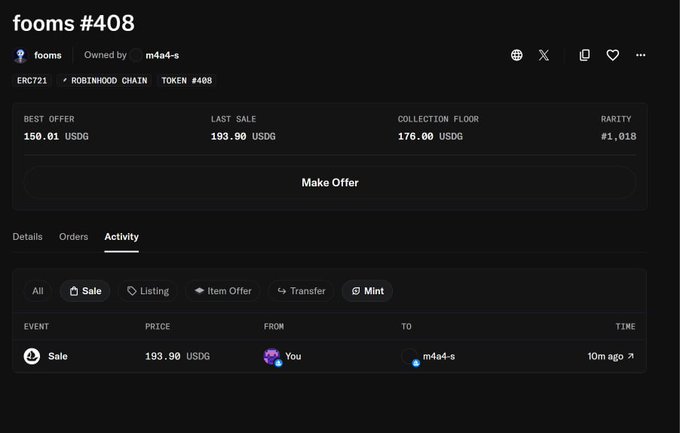Click the ERC721 tag
This screenshot has height=433, width=680.
[32, 81]
